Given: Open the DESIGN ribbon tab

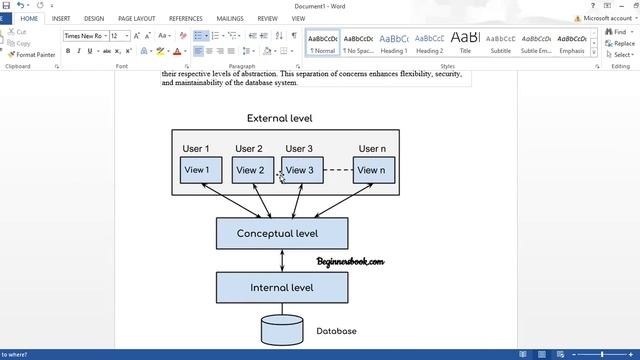Looking at the screenshot, I should pyautogui.click(x=94, y=19).
